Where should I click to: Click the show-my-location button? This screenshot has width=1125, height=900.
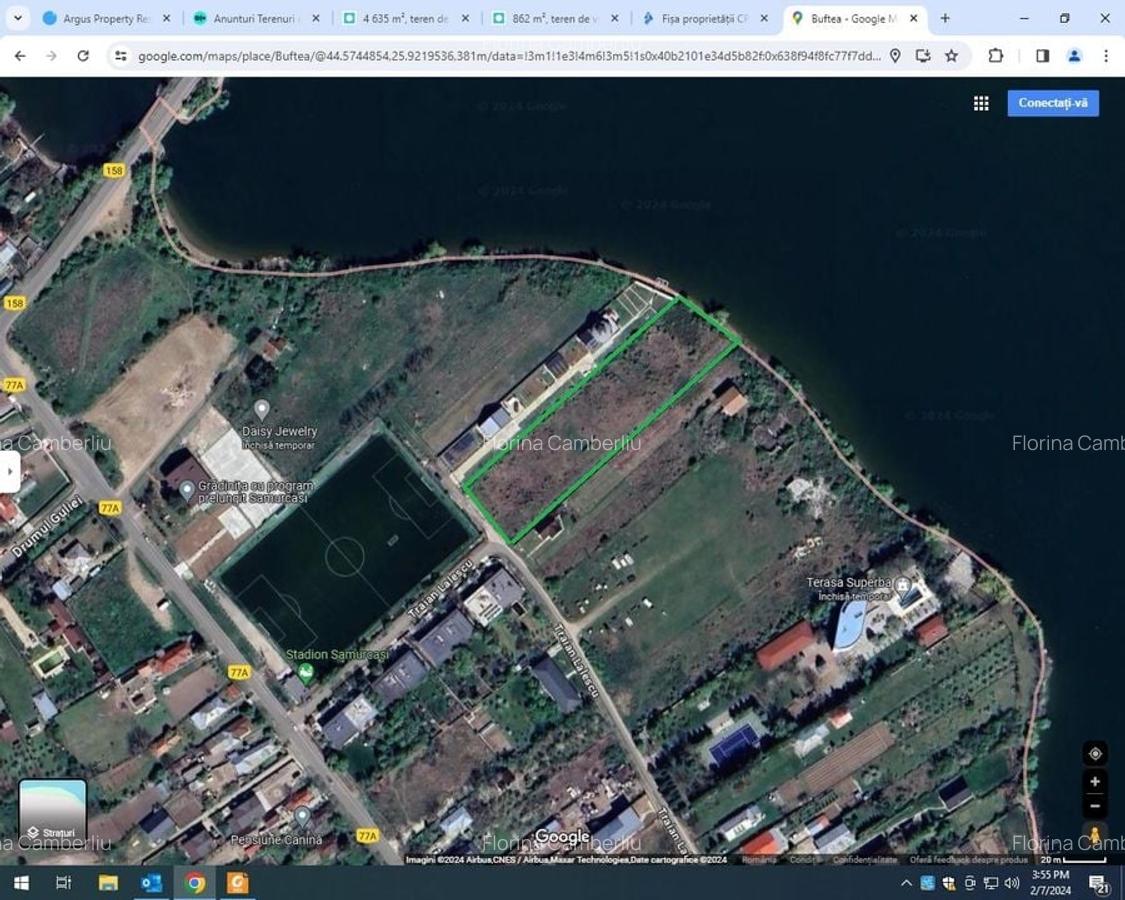[x=1094, y=753]
